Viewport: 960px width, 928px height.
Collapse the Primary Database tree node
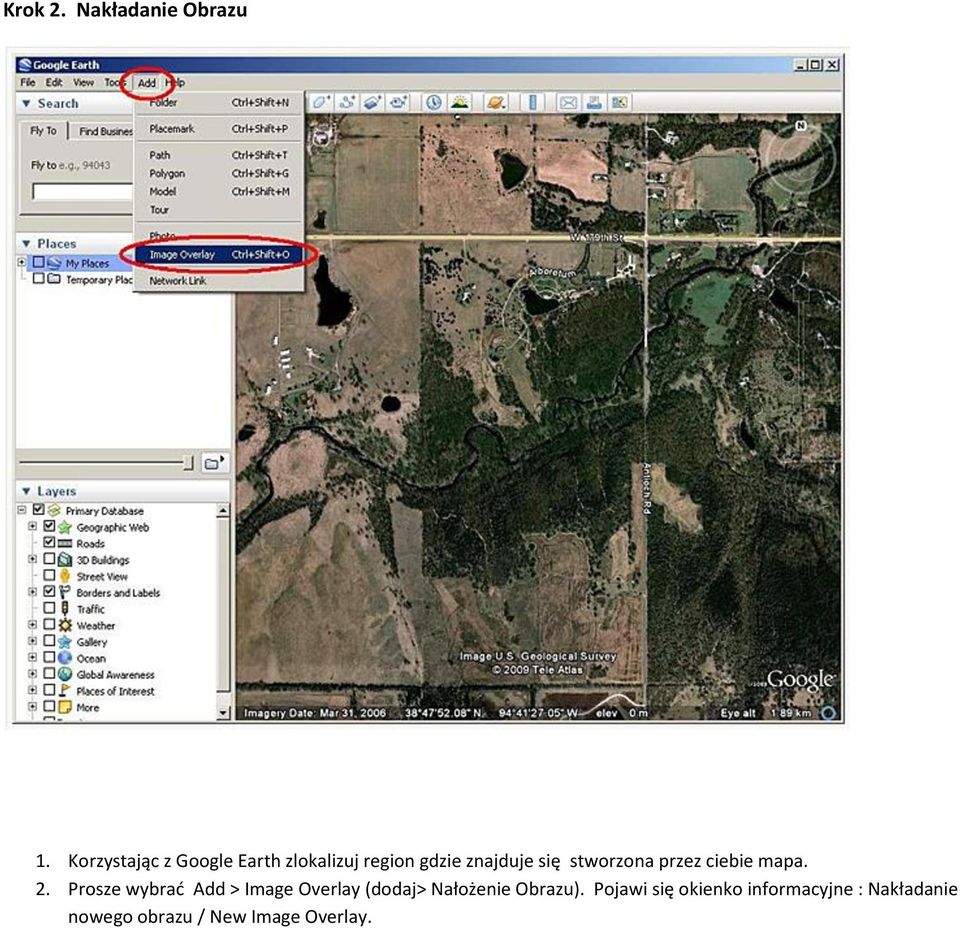pyautogui.click(x=22, y=509)
